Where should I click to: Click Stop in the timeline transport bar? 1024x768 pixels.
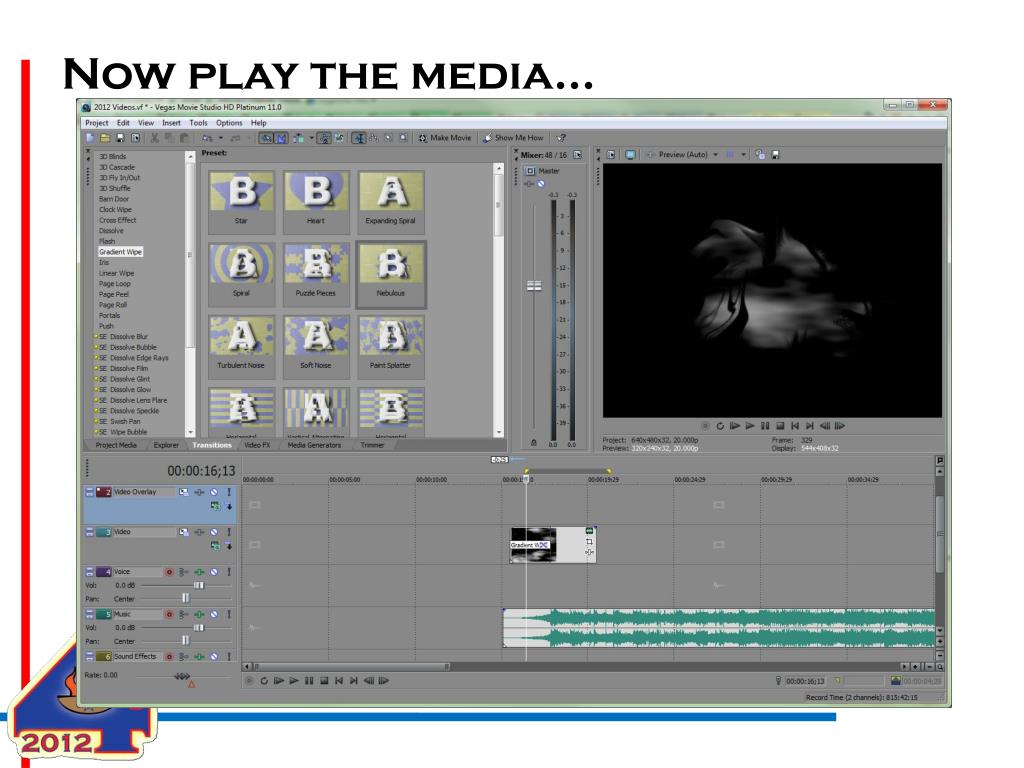(x=324, y=680)
